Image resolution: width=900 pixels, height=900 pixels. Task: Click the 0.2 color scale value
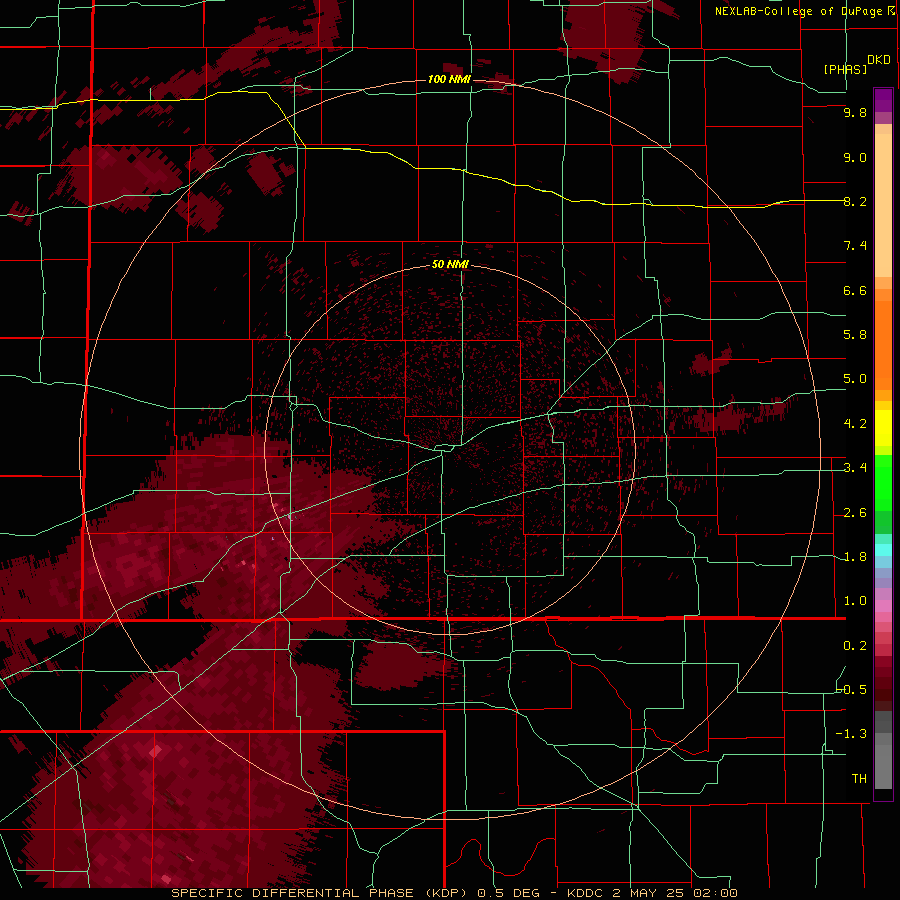point(855,646)
